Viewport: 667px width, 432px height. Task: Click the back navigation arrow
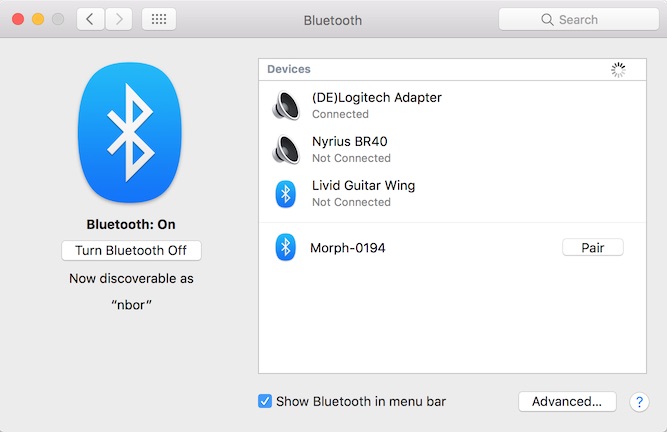click(90, 19)
